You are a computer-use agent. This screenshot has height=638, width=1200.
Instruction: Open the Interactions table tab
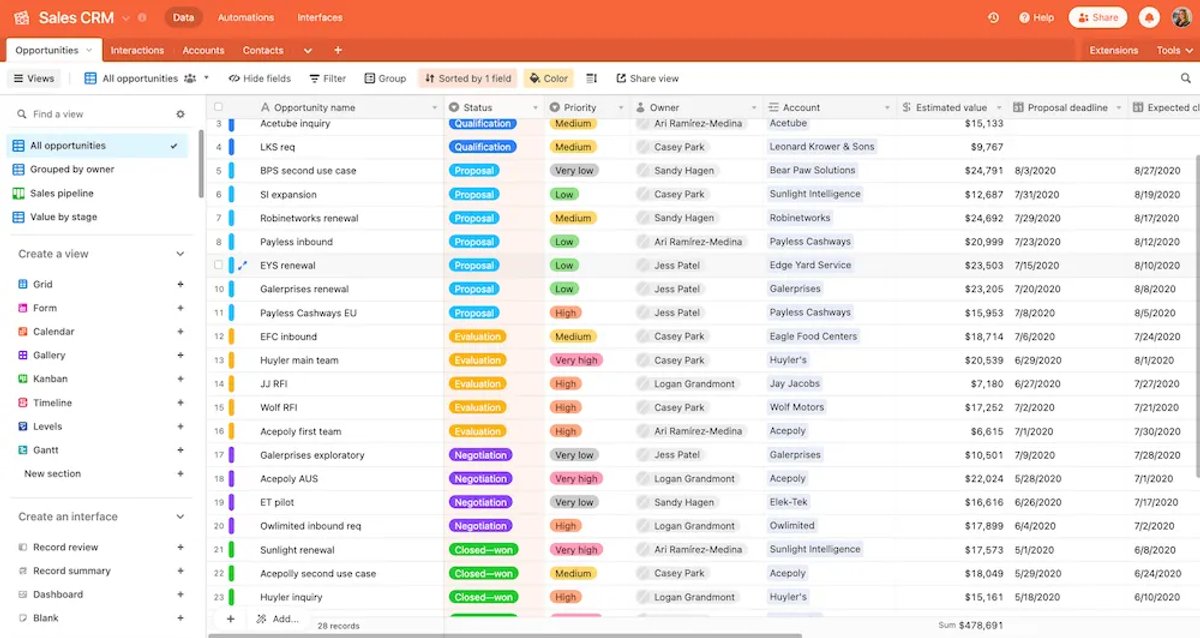137,50
